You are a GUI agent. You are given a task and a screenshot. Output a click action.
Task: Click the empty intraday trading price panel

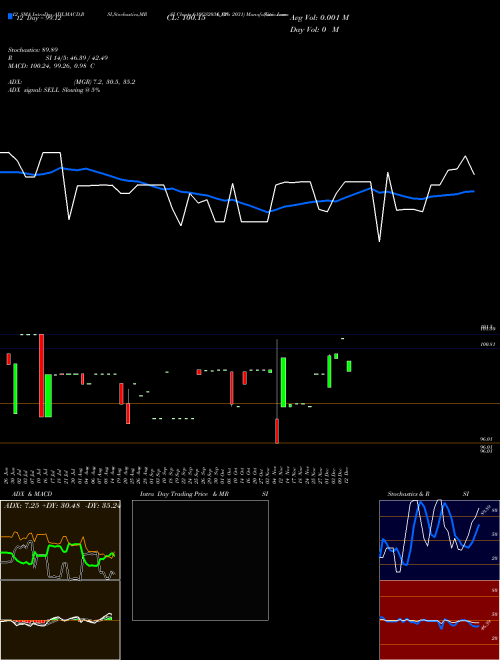pos(200,560)
